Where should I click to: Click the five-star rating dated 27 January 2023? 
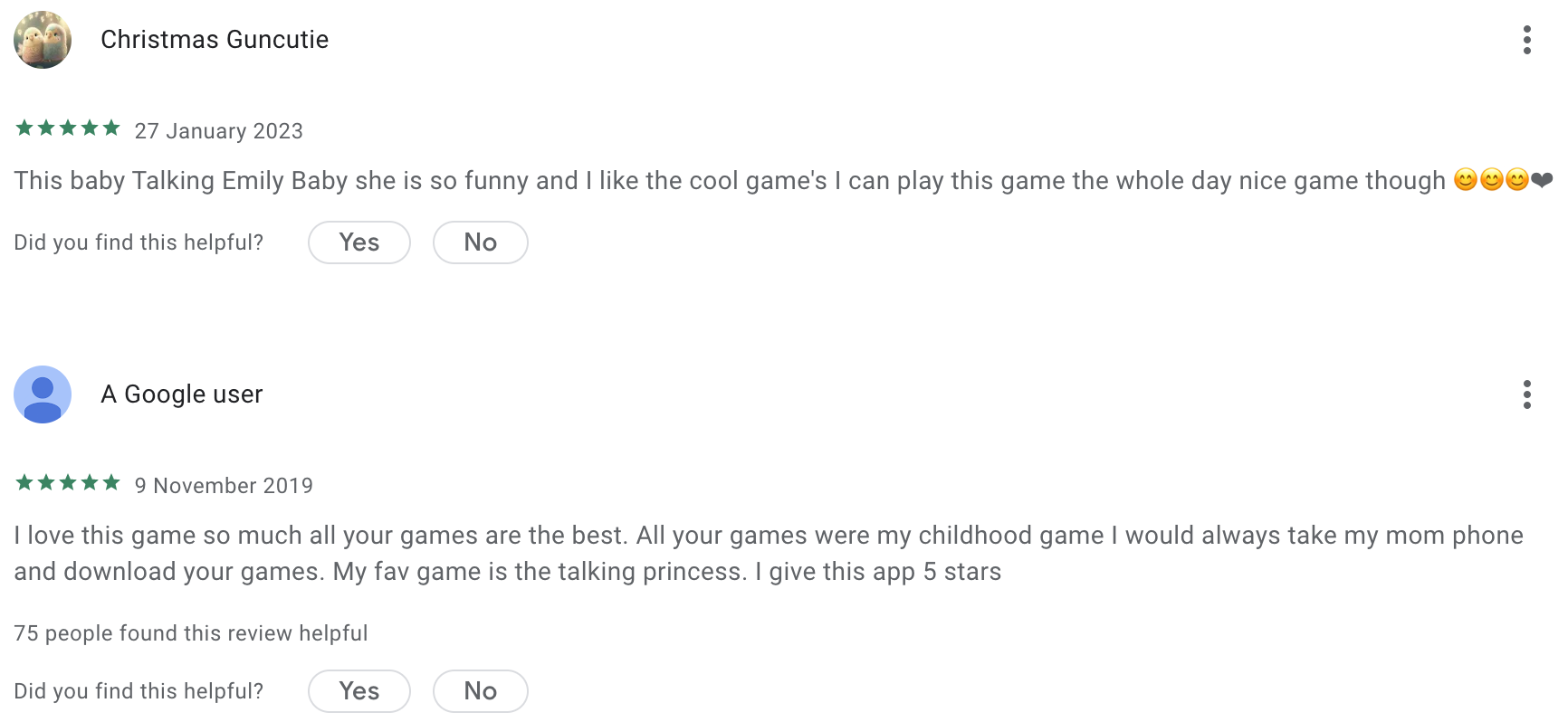point(68,128)
